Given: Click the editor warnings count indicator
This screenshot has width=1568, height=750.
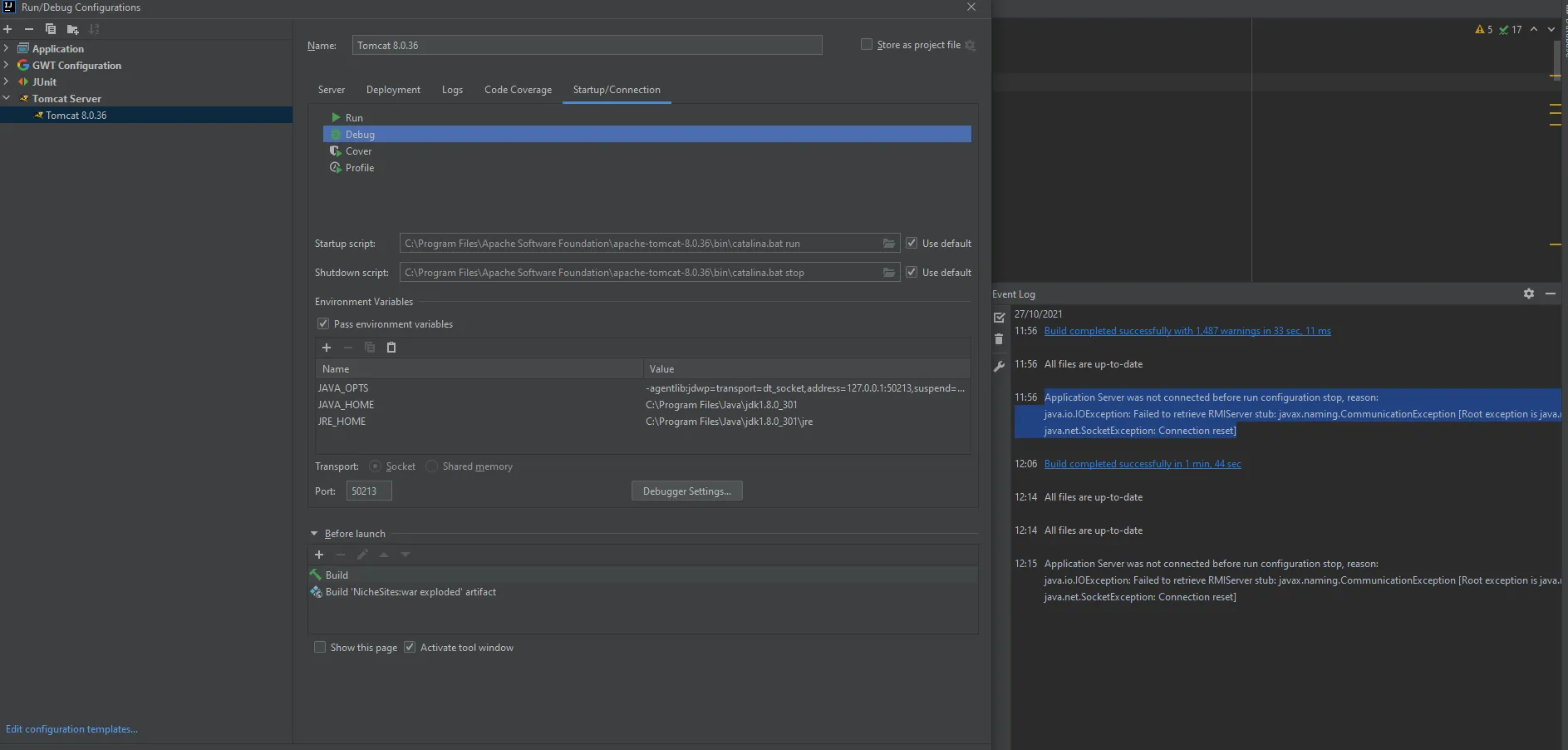Looking at the screenshot, I should (x=1484, y=29).
